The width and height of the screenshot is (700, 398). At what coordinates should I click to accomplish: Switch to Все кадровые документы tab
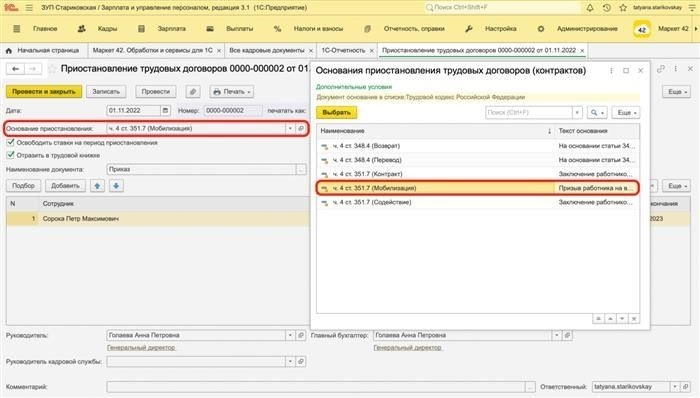[x=267, y=50]
